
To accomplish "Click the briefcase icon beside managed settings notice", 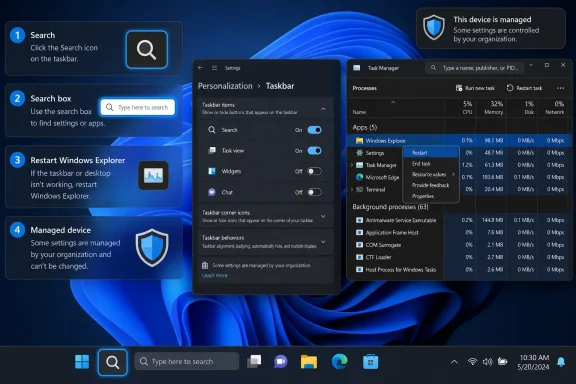I will pyautogui.click(x=205, y=265).
